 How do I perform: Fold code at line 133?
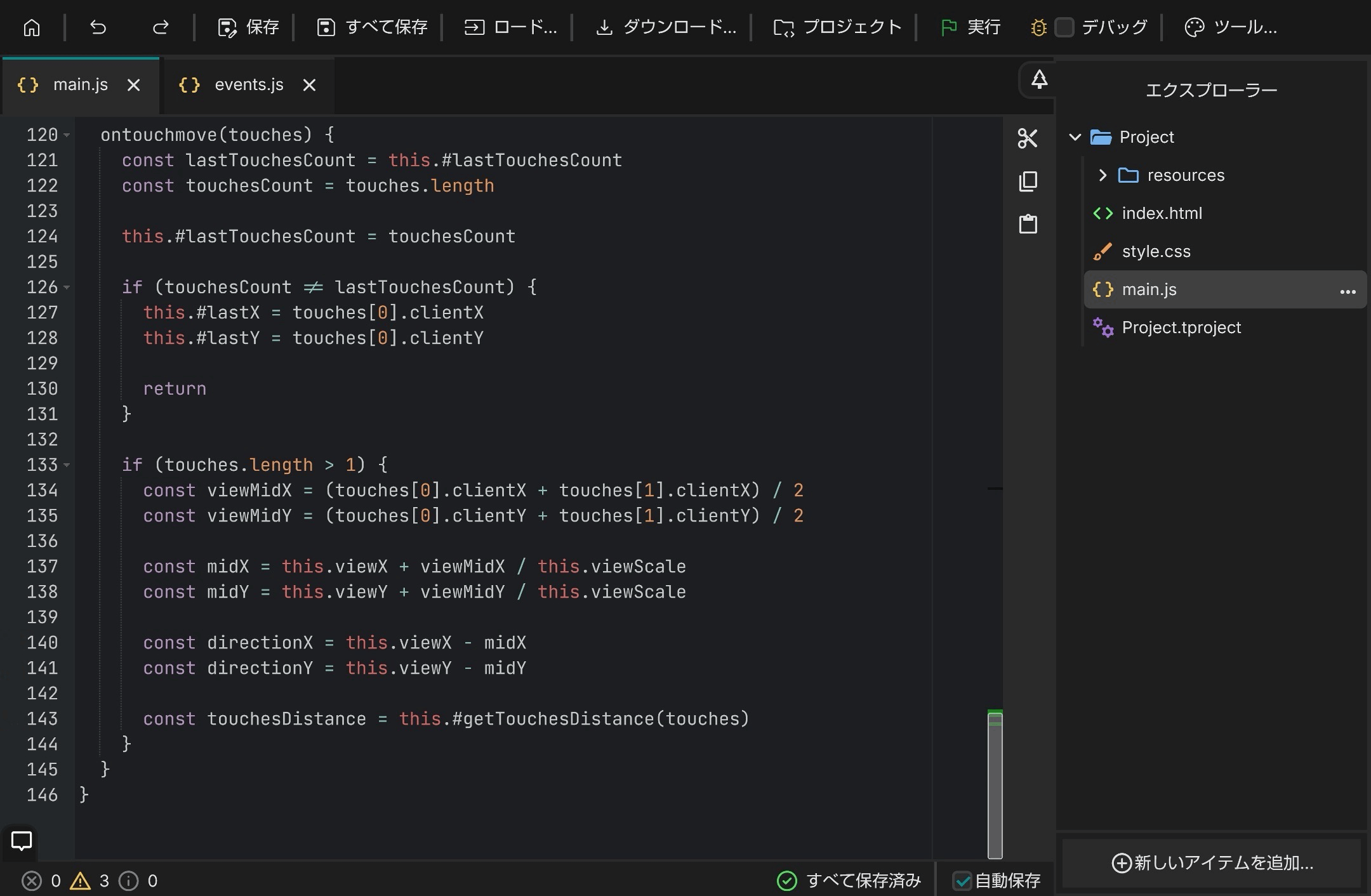pos(67,465)
